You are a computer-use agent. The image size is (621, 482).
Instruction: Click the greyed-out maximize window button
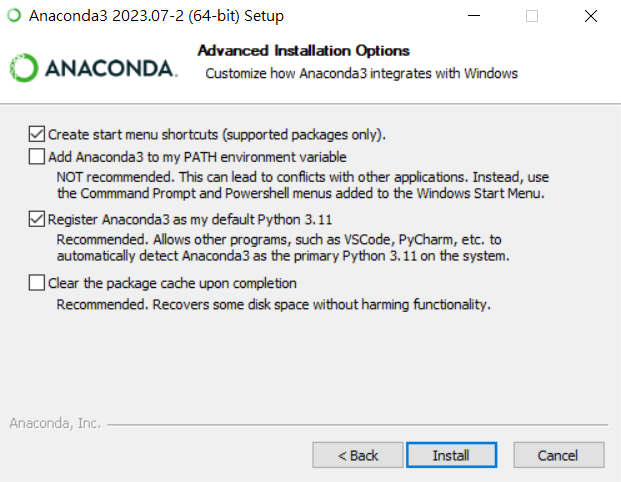pyautogui.click(x=532, y=16)
